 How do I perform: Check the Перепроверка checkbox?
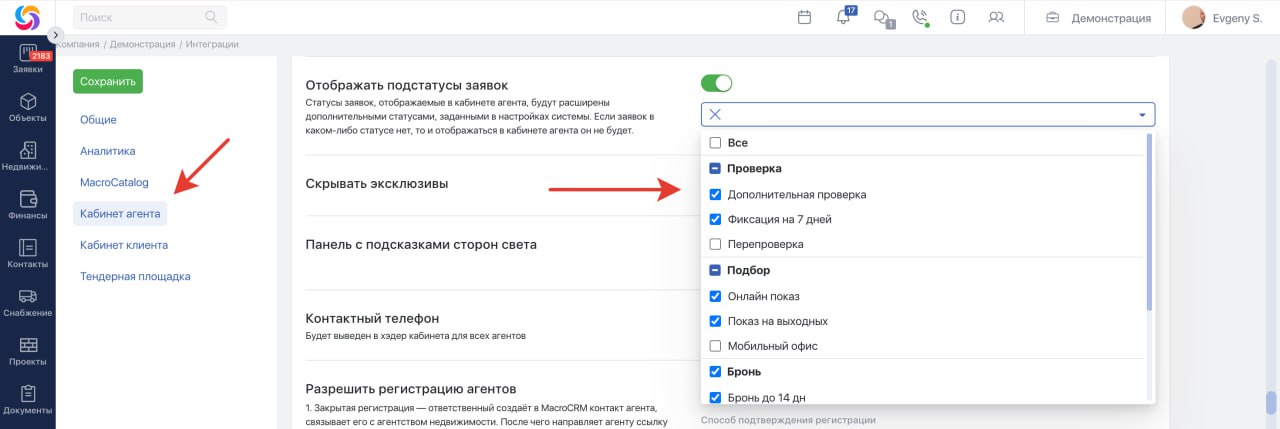pos(715,244)
